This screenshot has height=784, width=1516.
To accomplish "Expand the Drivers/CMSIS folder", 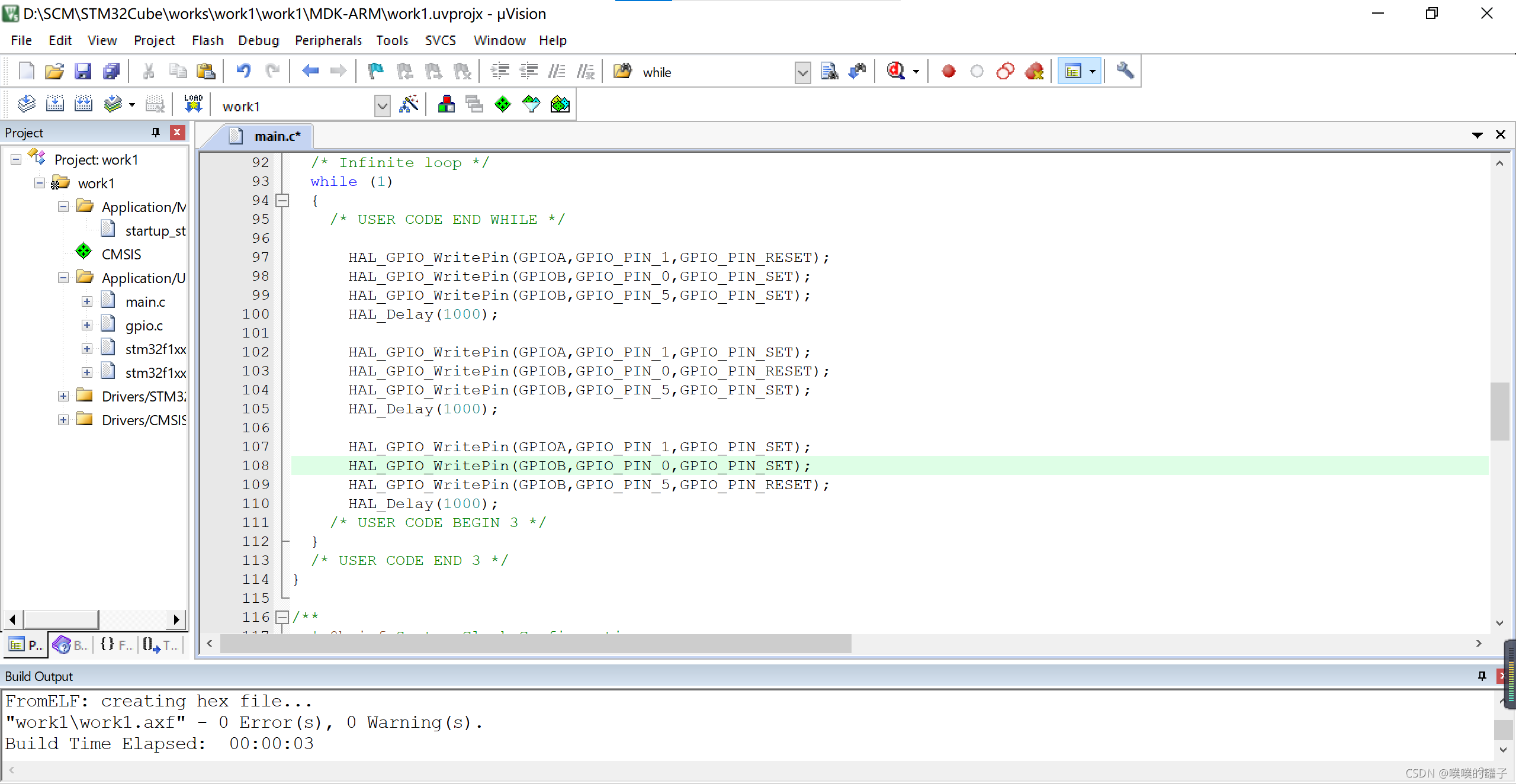I will click(63, 420).
